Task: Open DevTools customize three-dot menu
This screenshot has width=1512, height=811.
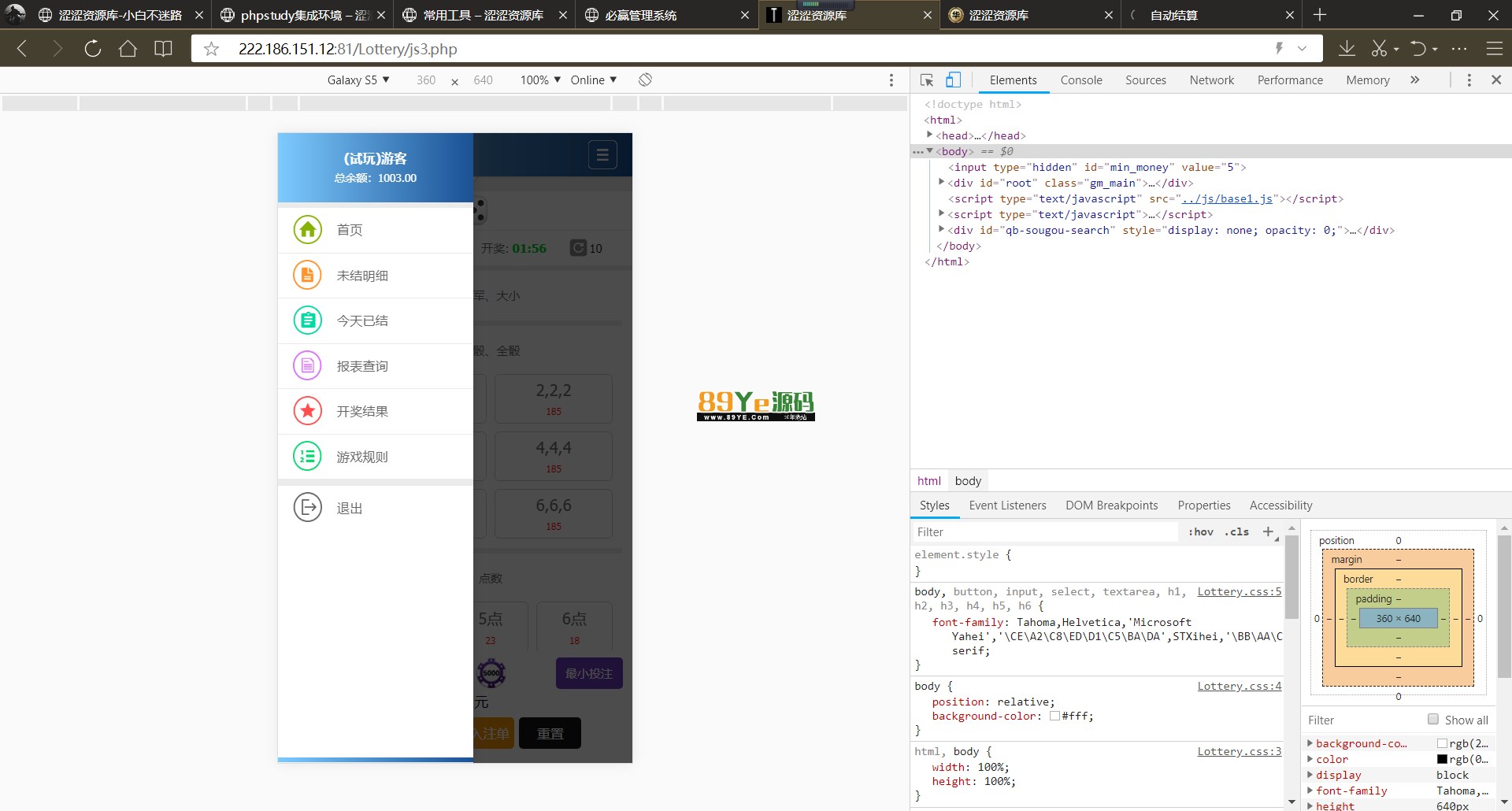Action: coord(1469,80)
